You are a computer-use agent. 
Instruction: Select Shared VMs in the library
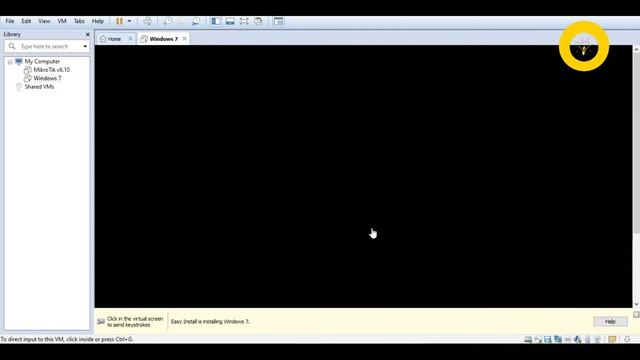click(x=39, y=87)
